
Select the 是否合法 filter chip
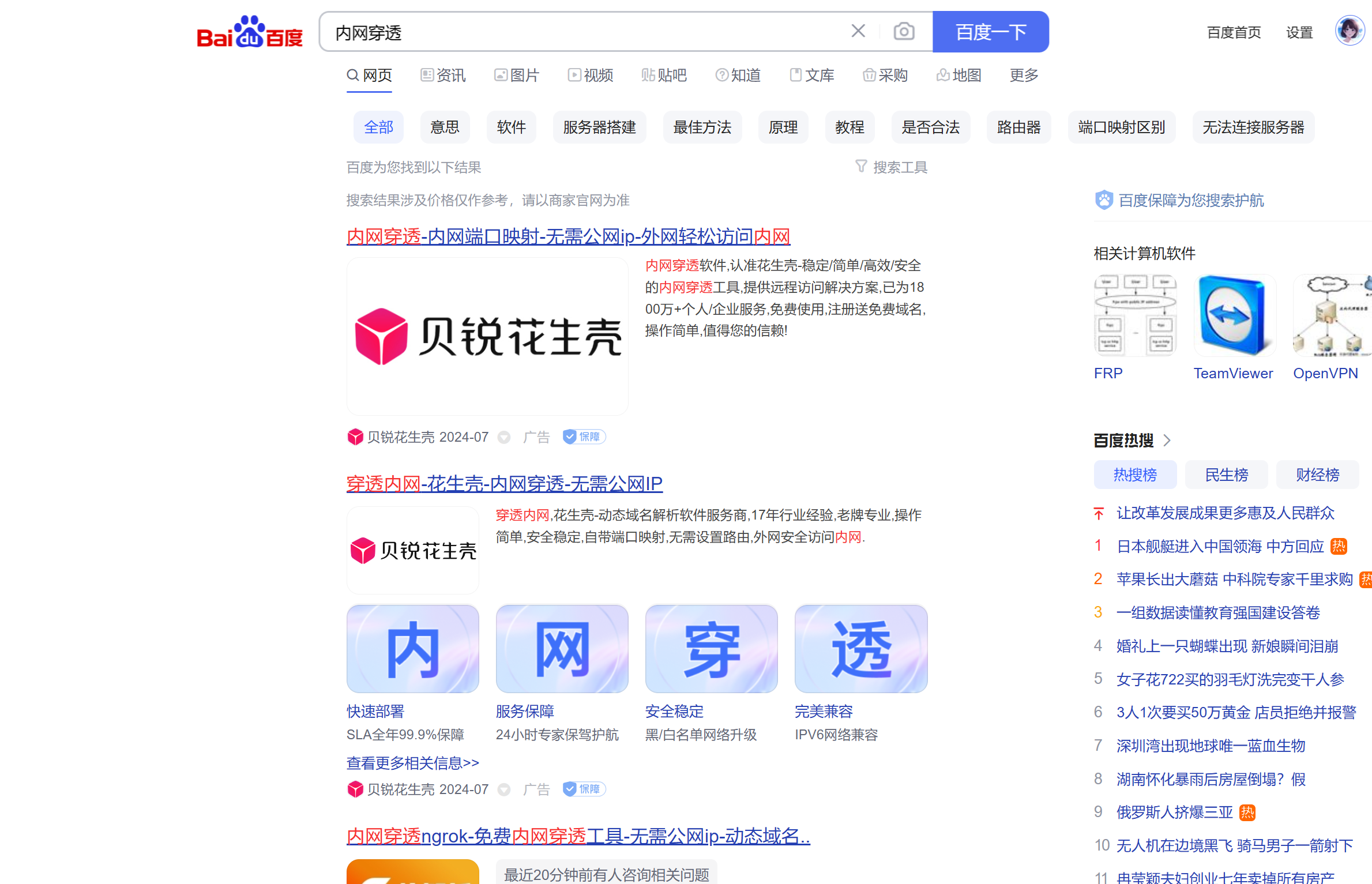[x=930, y=127]
